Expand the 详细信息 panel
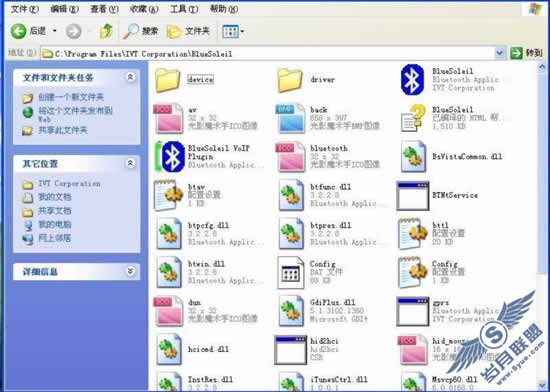 coord(130,271)
